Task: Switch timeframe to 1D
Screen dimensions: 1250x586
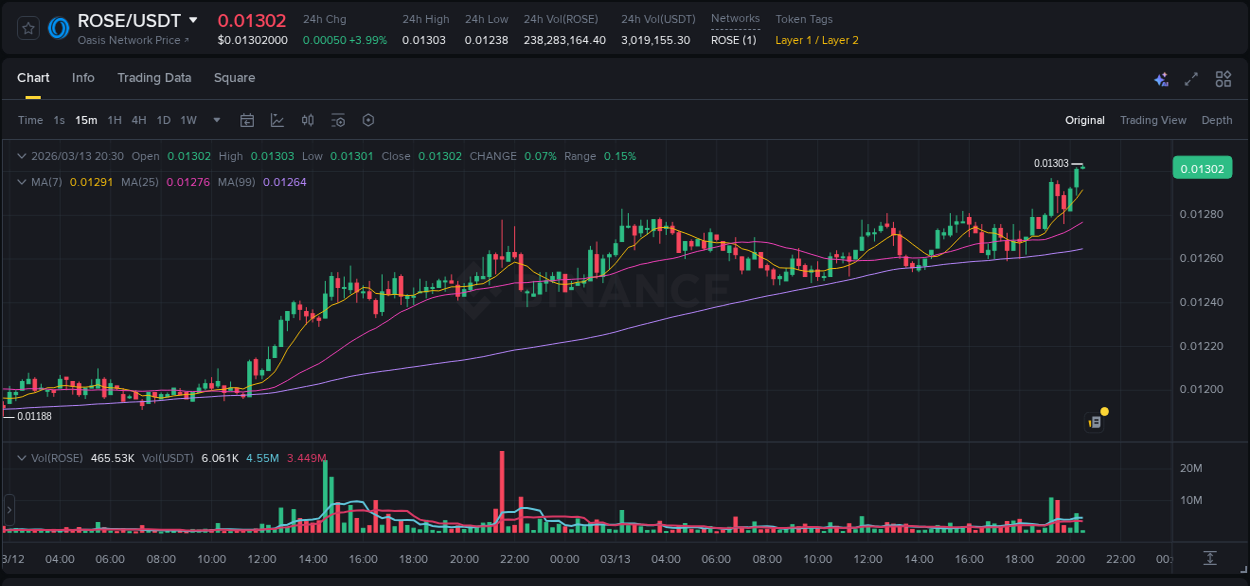Action: tap(163, 120)
